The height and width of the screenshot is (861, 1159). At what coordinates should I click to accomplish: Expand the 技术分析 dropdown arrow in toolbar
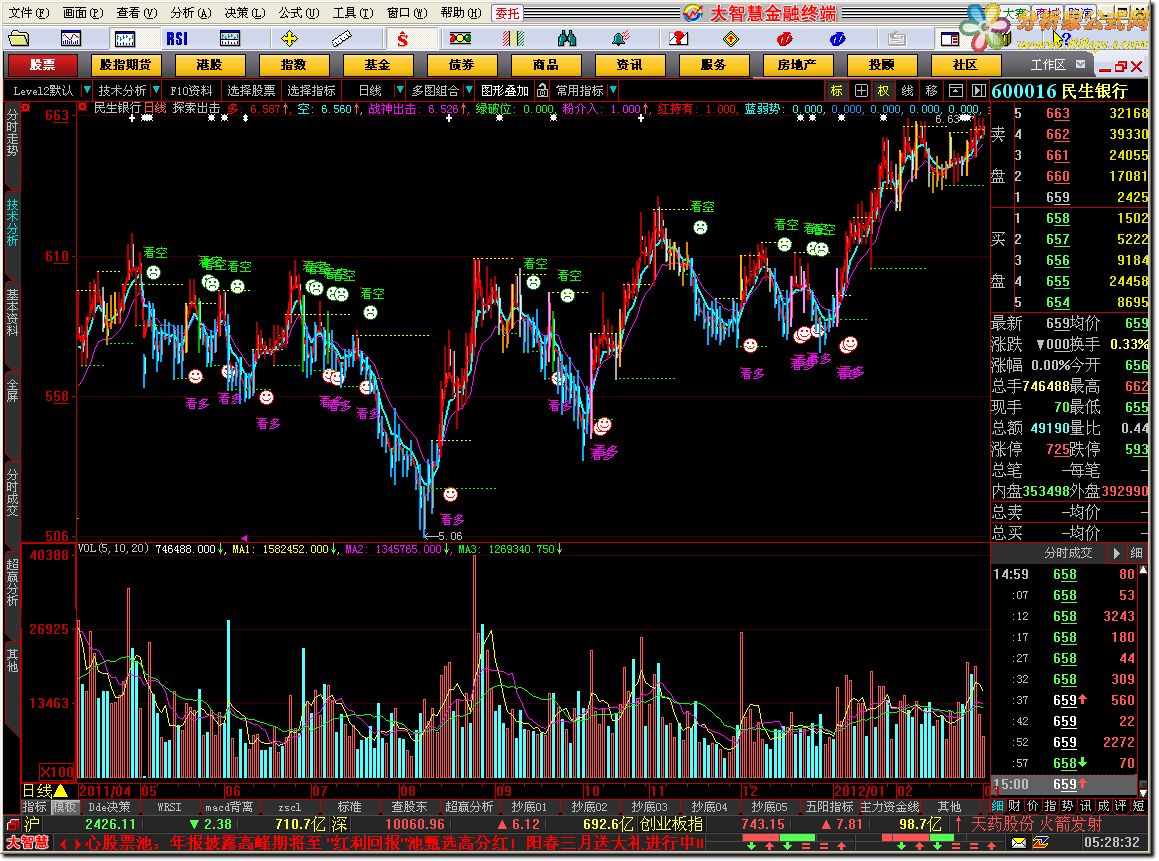[x=156, y=90]
